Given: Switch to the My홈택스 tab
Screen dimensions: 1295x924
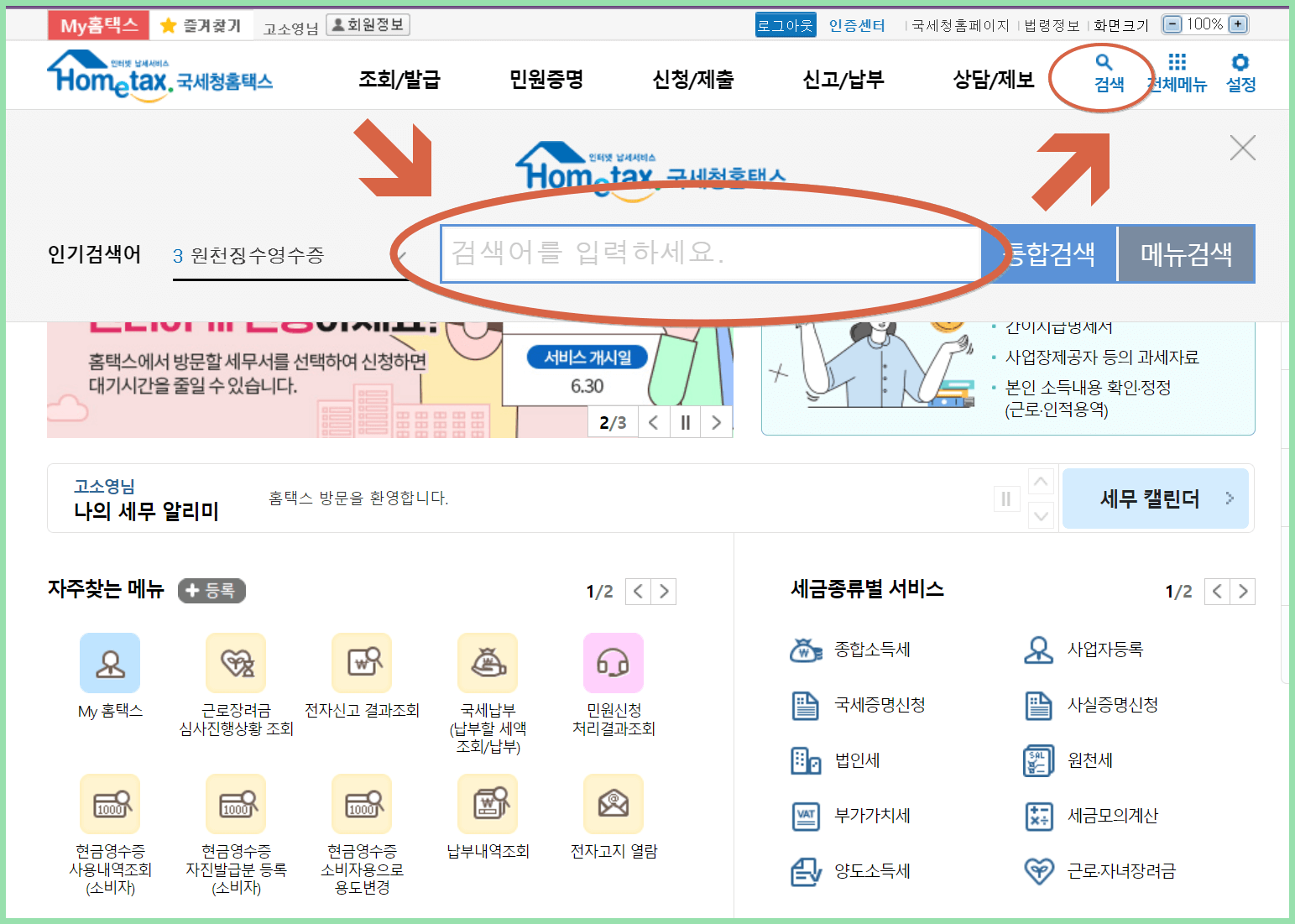Looking at the screenshot, I should click(x=99, y=26).
